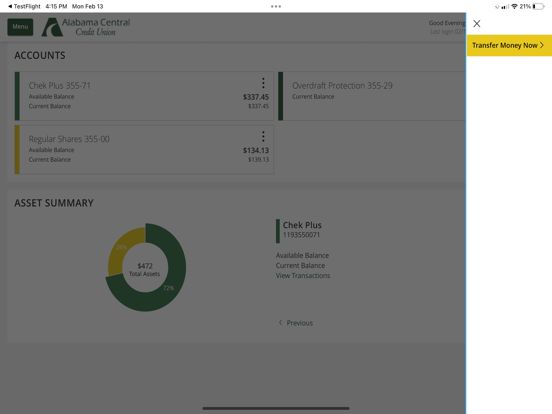The width and height of the screenshot is (552, 414).
Task: Return to TestFlight via status bar back arrow
Action: click(24, 6)
